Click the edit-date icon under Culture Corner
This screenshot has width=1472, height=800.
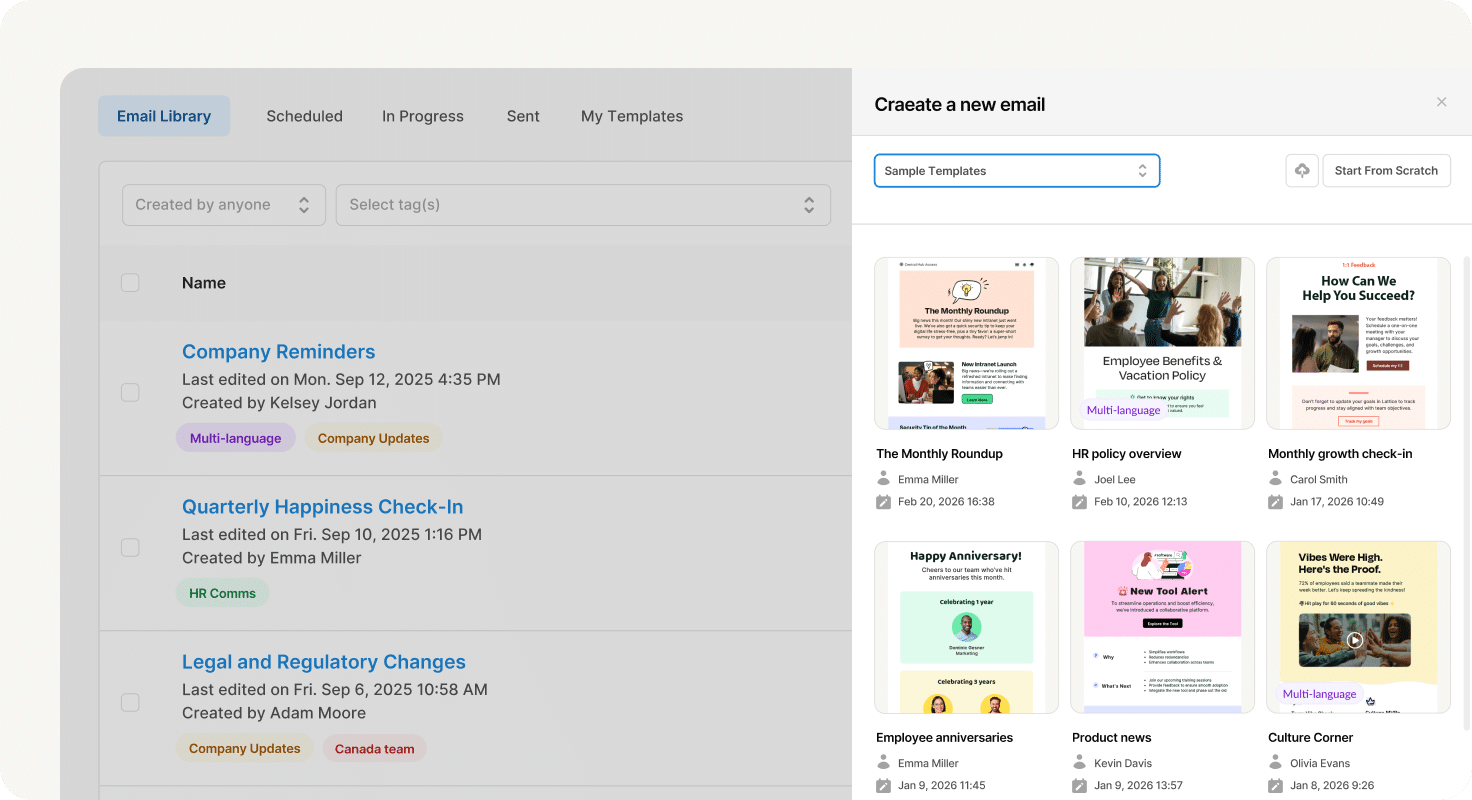pos(1275,785)
